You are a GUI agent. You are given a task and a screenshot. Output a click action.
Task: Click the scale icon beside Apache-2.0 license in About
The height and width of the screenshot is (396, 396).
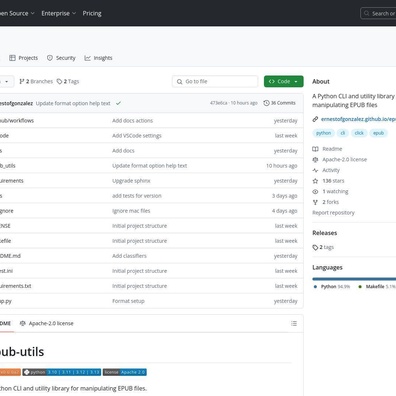(315, 159)
